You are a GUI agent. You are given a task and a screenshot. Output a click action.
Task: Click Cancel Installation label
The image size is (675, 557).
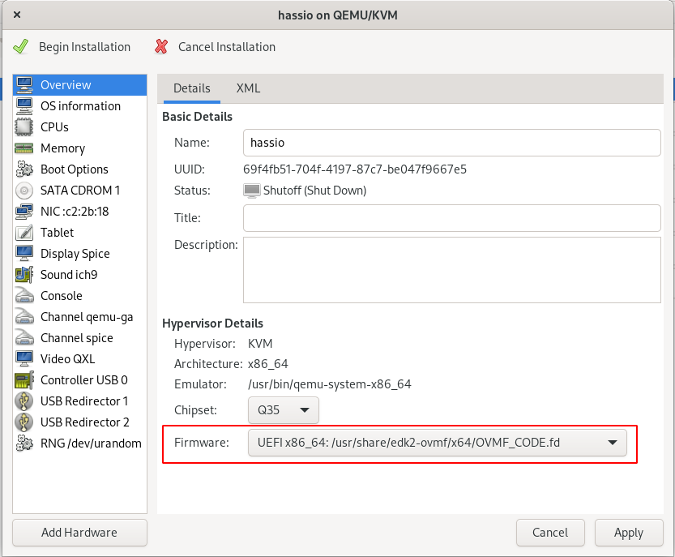click(x=227, y=46)
